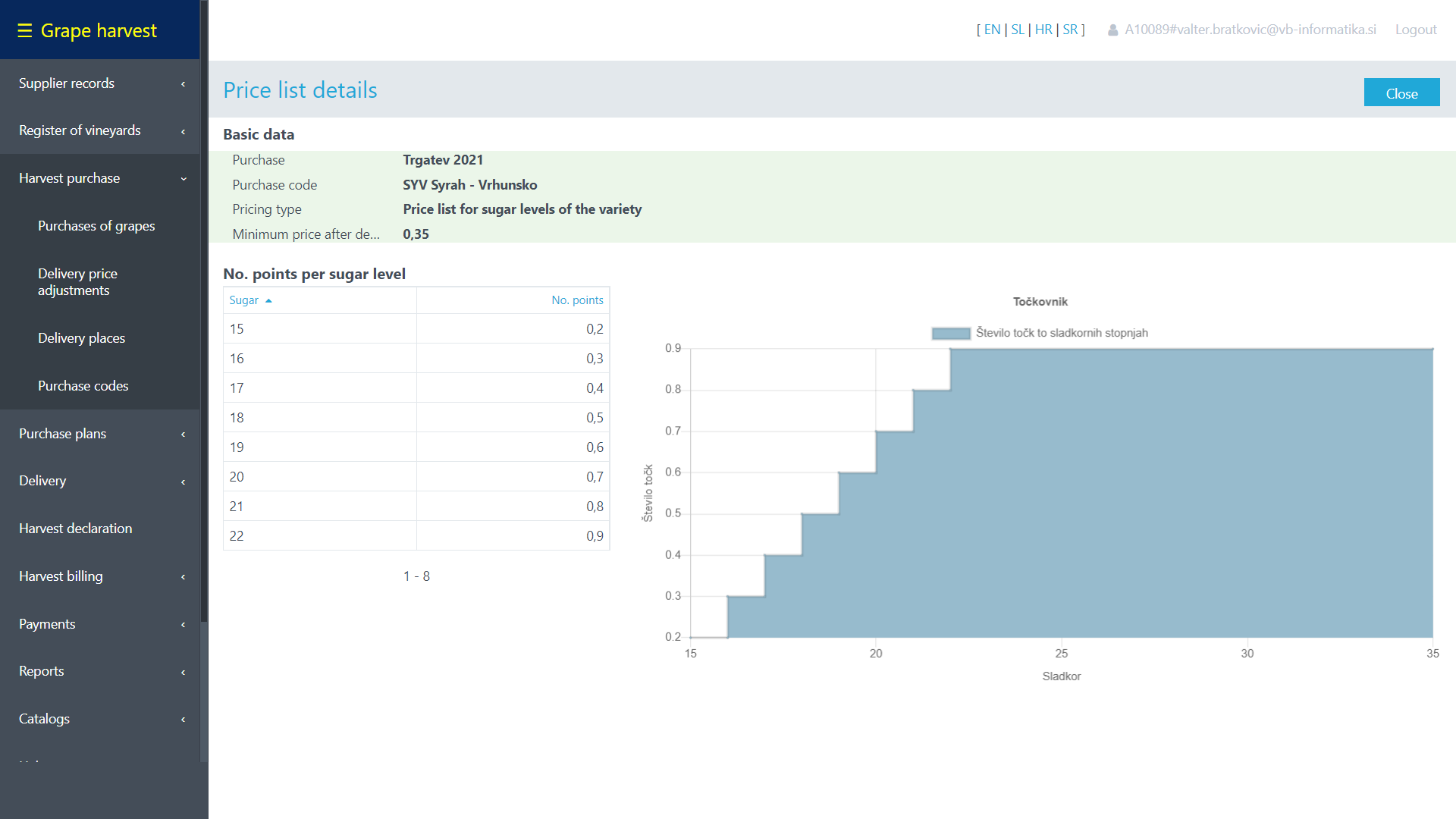
Task: Open Supplier records menu
Action: click(99, 83)
